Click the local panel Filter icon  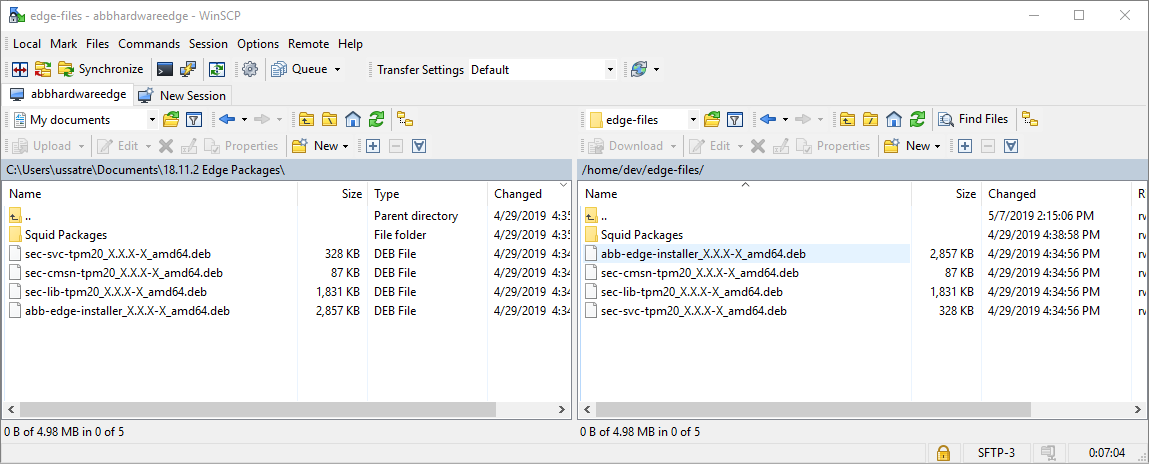(193, 119)
